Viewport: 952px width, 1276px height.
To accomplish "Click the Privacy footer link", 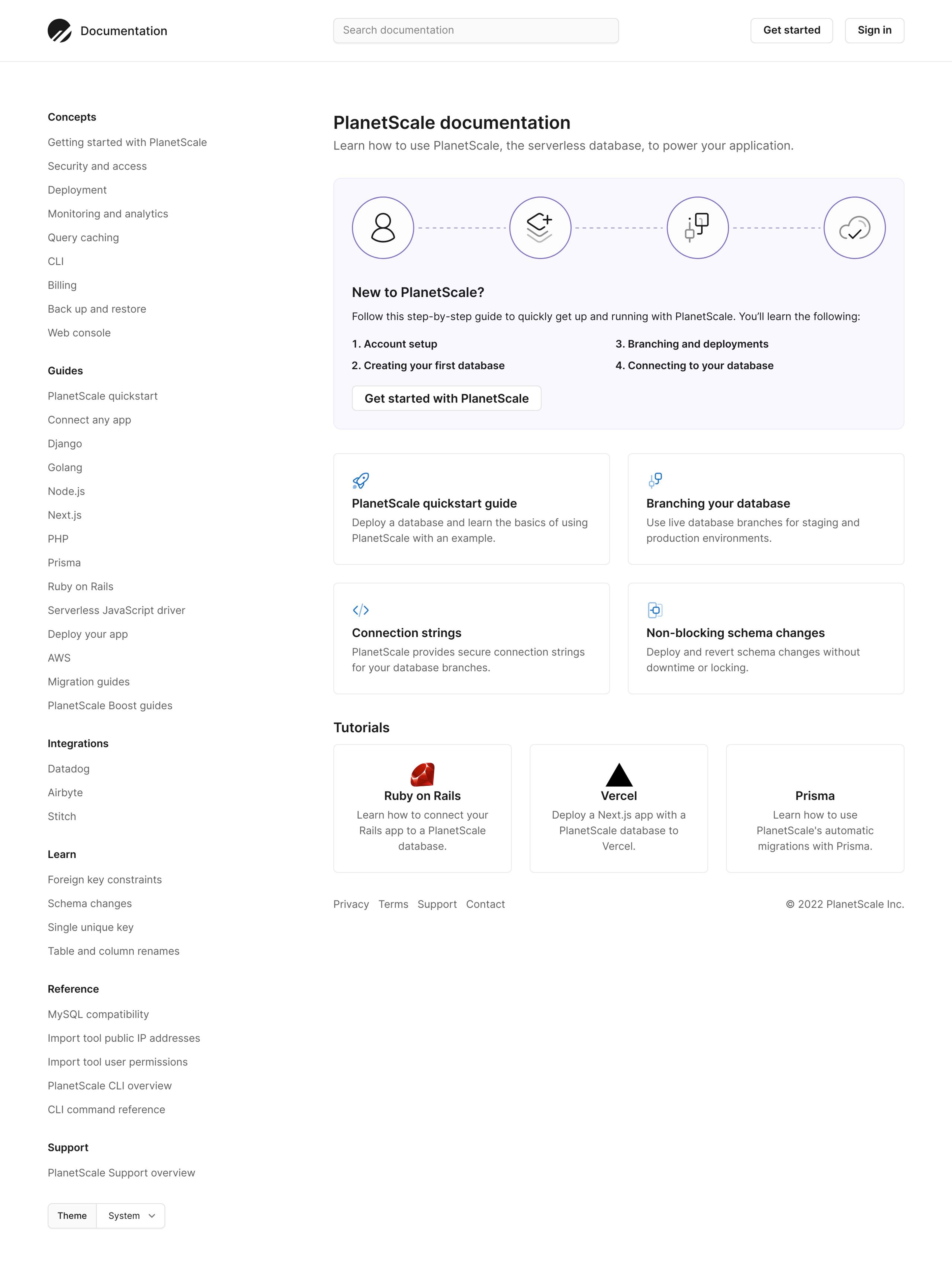I will point(351,904).
